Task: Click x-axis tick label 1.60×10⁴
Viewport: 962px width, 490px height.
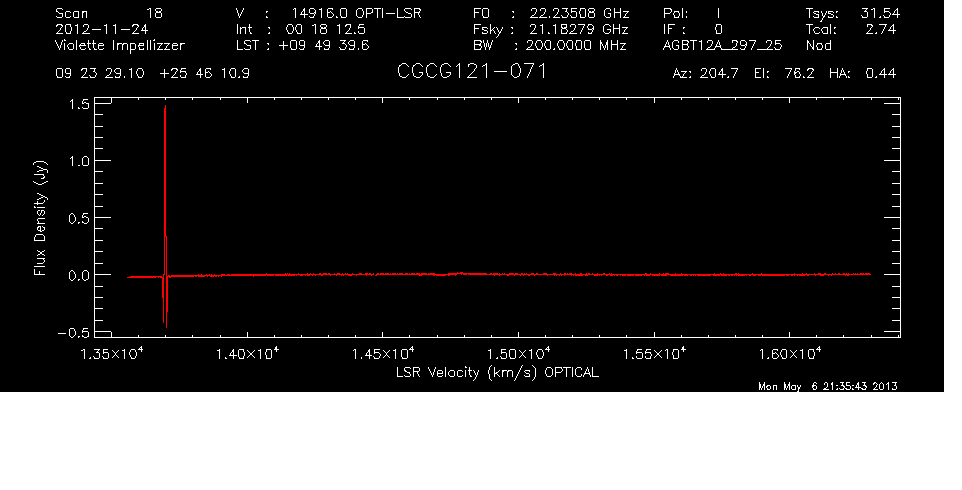Action: coord(790,354)
